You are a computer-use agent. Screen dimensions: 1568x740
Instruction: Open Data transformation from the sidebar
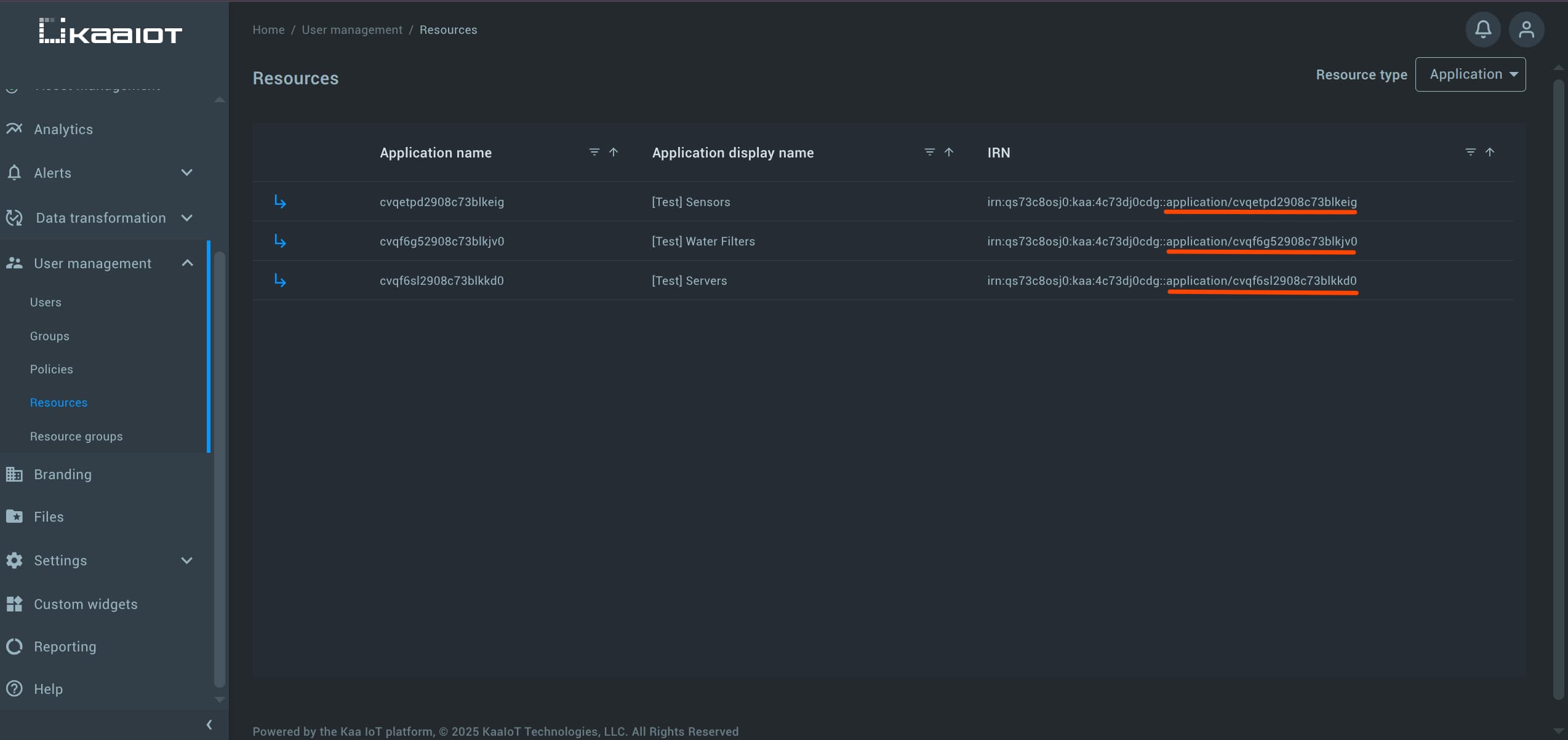pyautogui.click(x=14, y=218)
